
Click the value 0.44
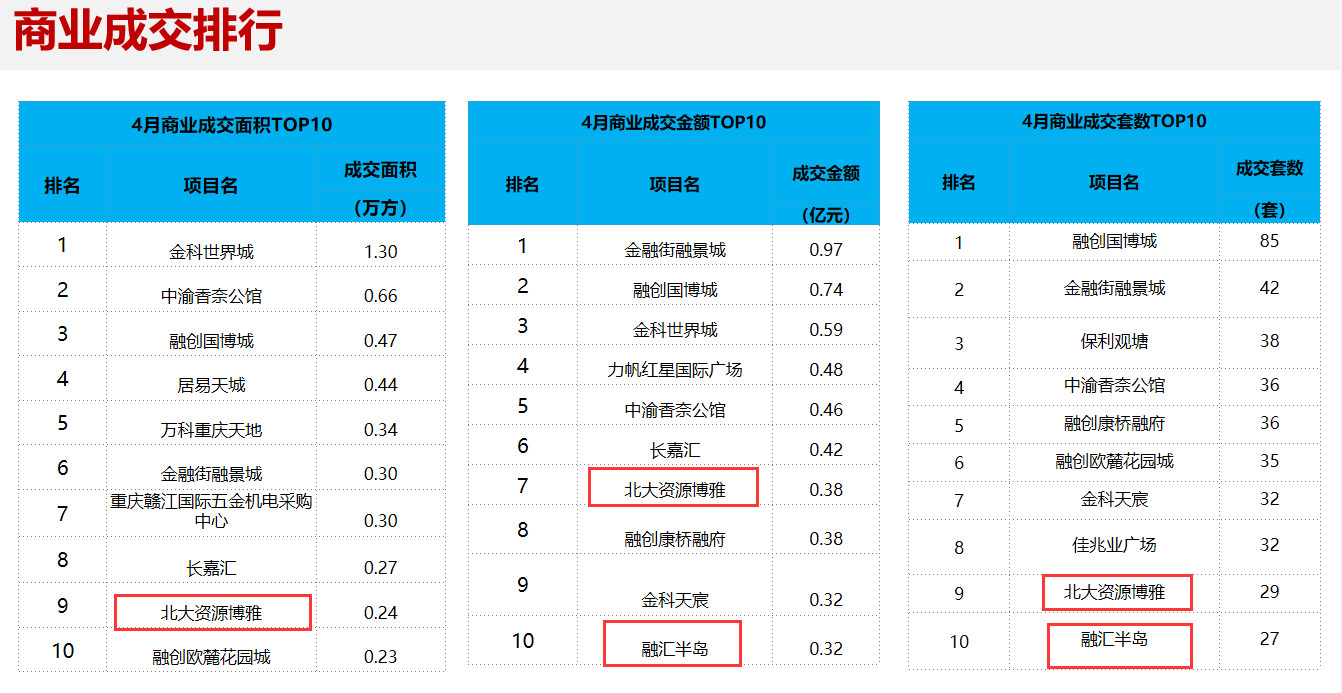(x=381, y=384)
